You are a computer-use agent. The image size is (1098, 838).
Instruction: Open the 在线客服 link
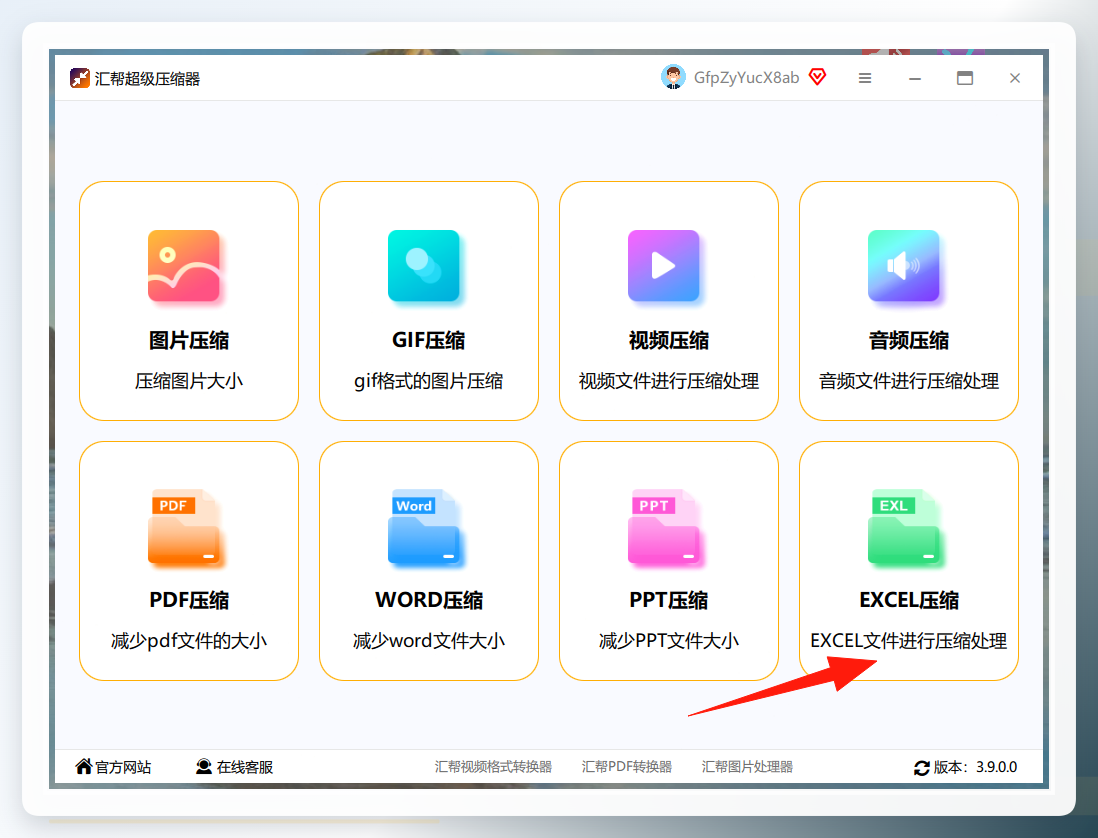click(x=244, y=767)
